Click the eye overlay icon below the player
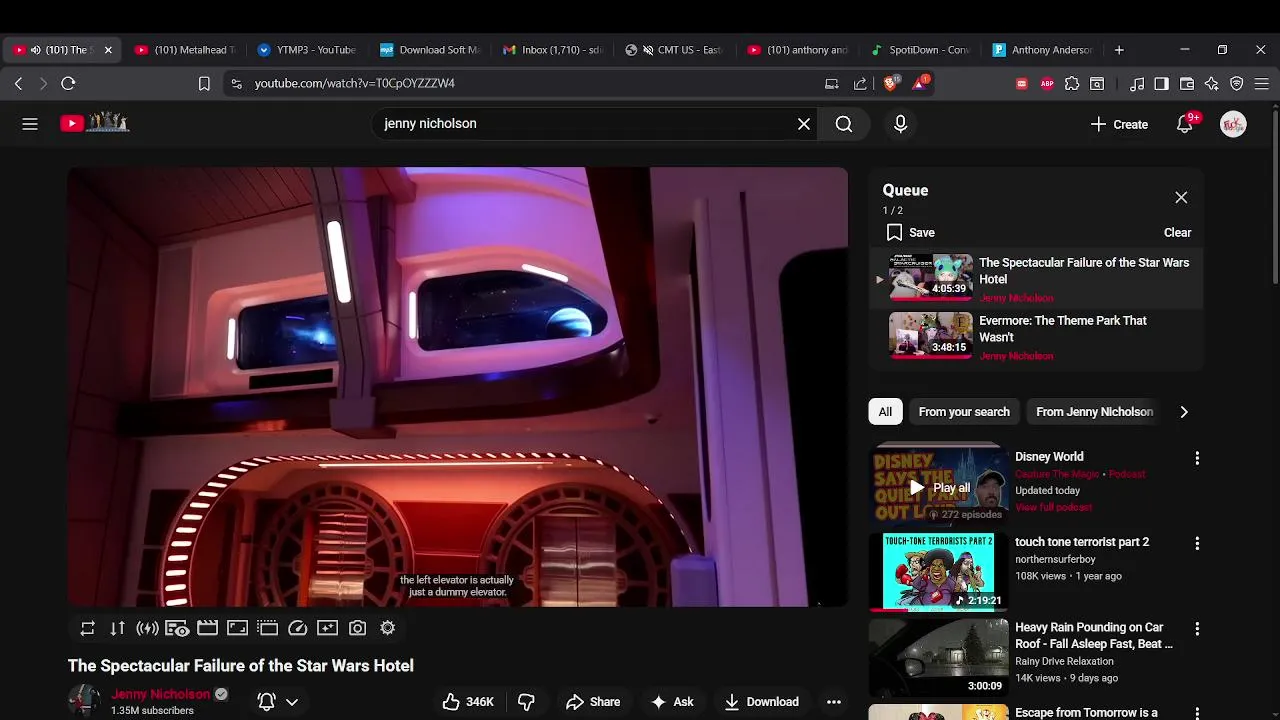Image resolution: width=1280 pixels, height=720 pixels. click(x=177, y=628)
